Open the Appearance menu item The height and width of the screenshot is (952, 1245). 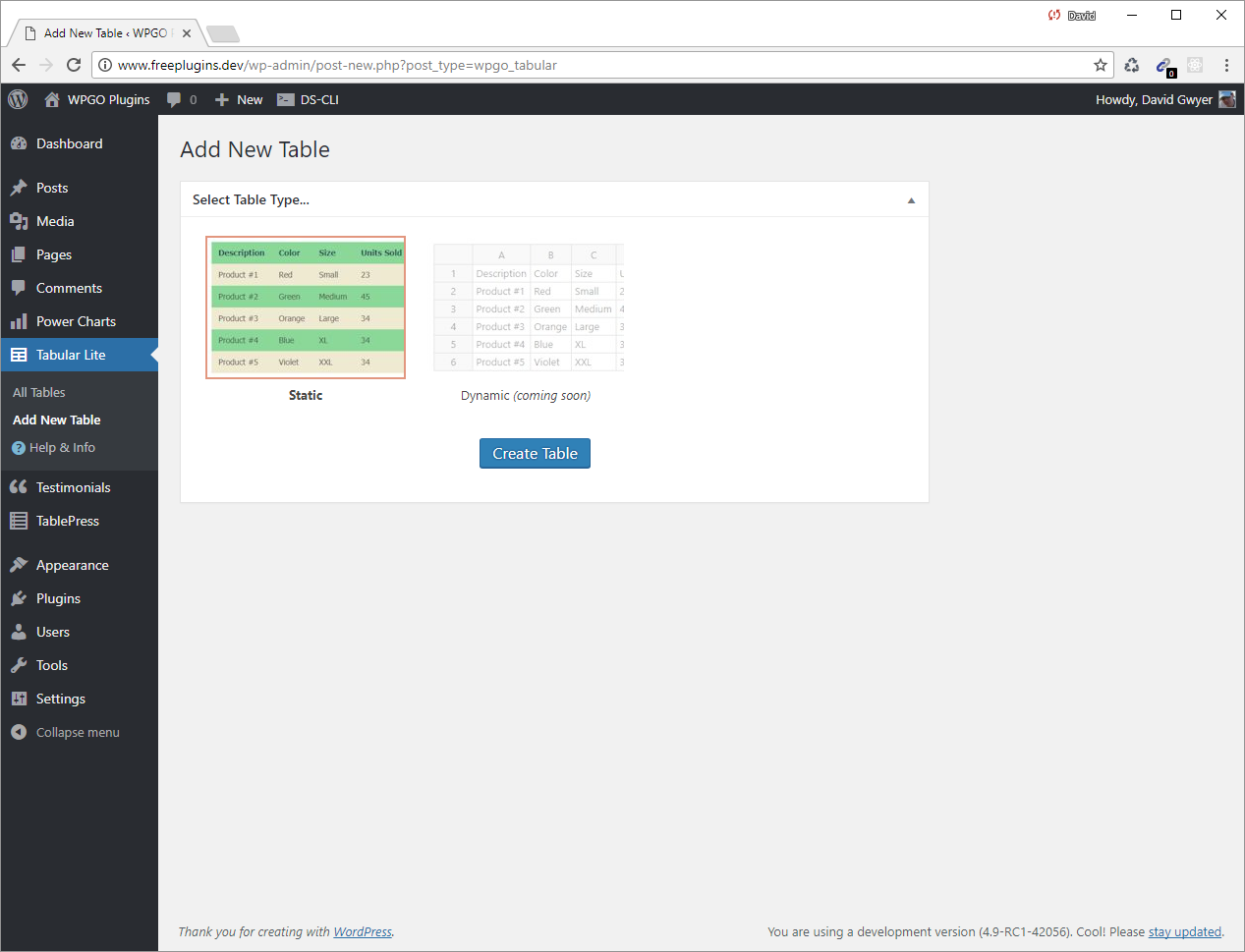click(80, 565)
